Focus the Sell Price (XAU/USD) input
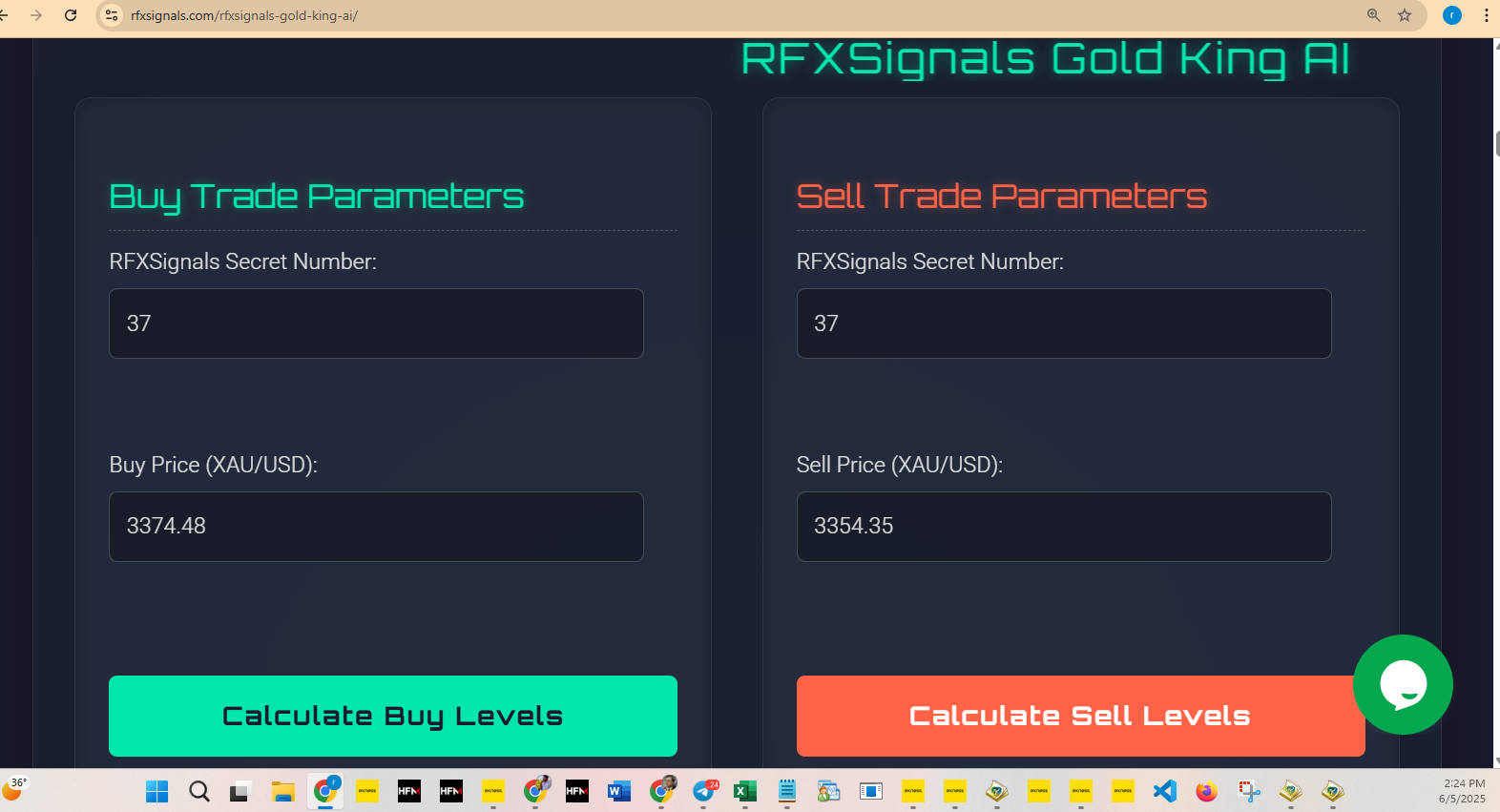The image size is (1500, 812). click(x=1064, y=527)
